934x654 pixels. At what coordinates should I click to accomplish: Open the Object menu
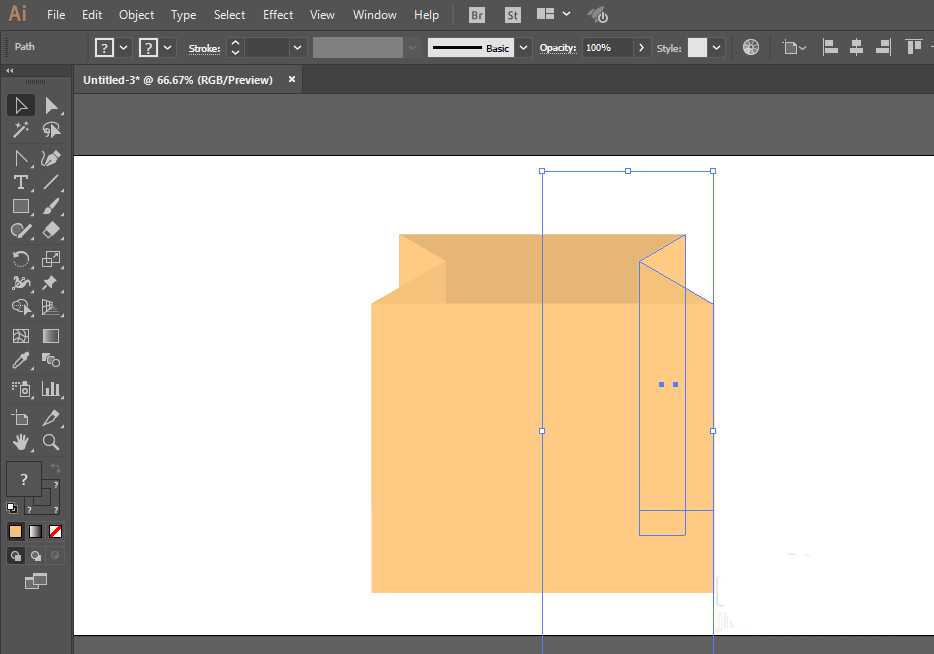click(136, 15)
